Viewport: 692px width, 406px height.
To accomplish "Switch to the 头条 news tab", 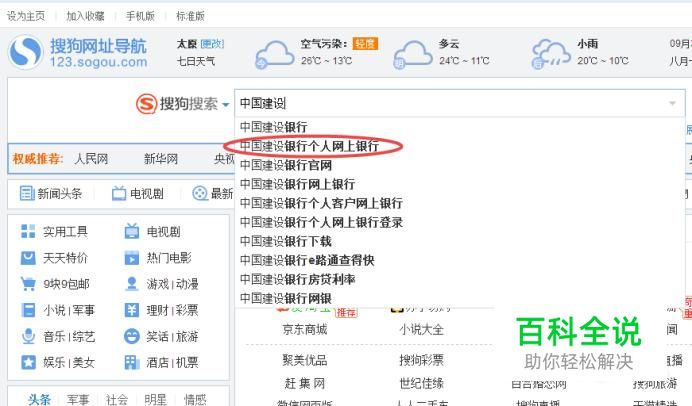I will [x=39, y=400].
